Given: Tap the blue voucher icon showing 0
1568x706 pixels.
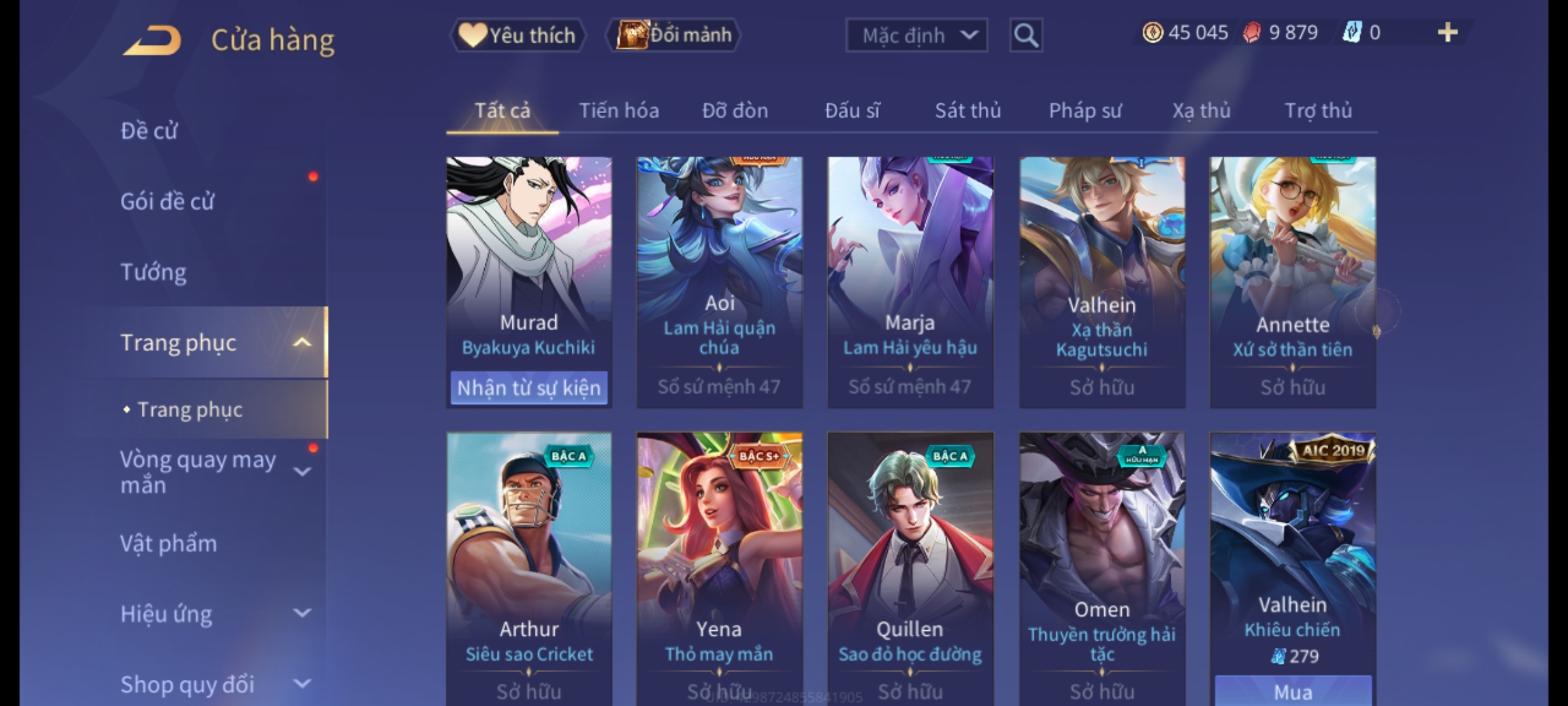Looking at the screenshot, I should click(x=1352, y=32).
